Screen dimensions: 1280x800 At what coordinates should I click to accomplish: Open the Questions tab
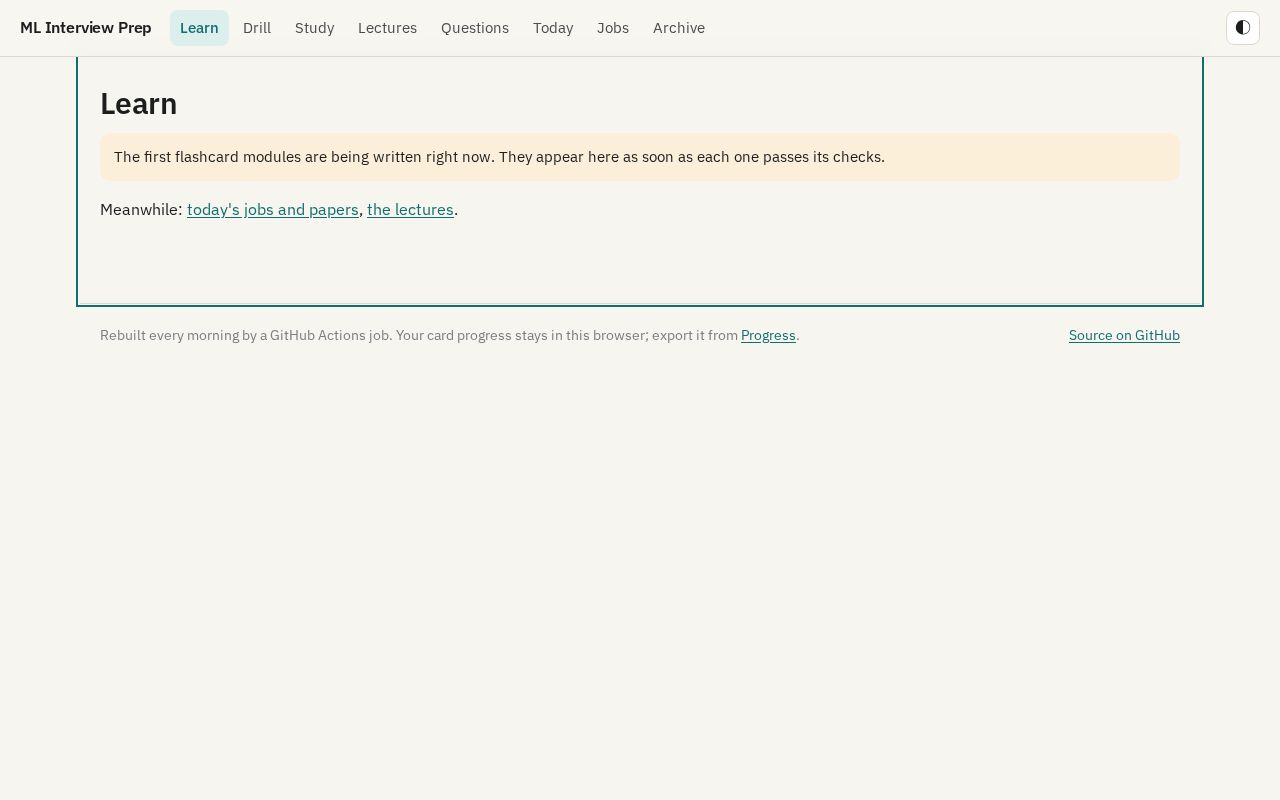(475, 28)
